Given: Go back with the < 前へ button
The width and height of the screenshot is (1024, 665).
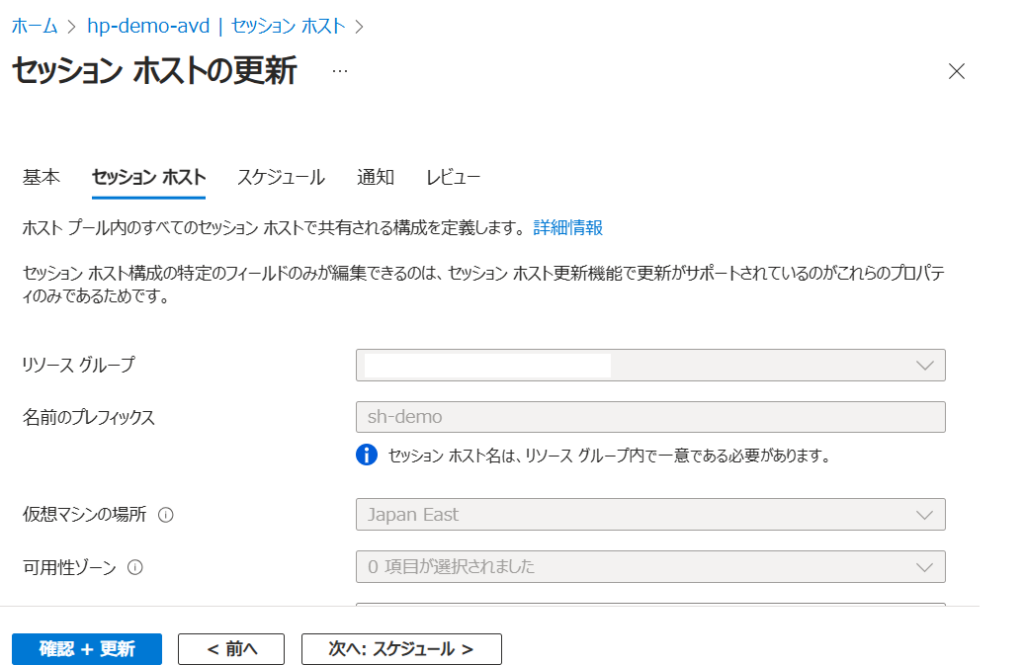Looking at the screenshot, I should coord(231,649).
